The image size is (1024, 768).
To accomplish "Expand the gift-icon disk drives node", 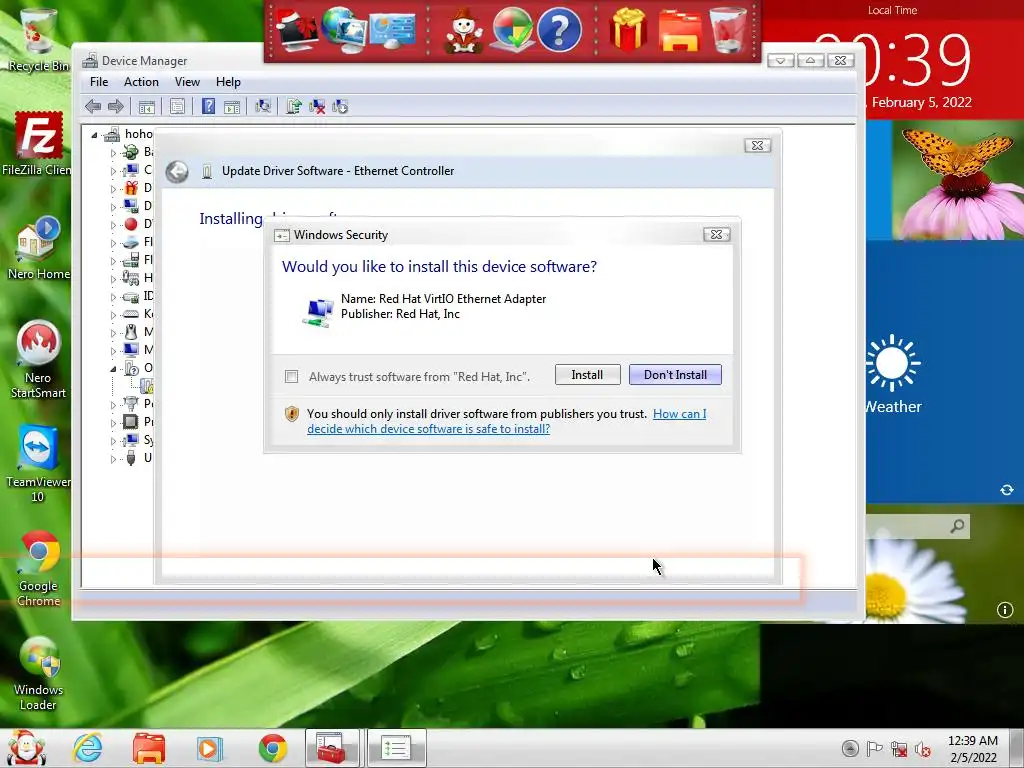I will click(x=113, y=189).
